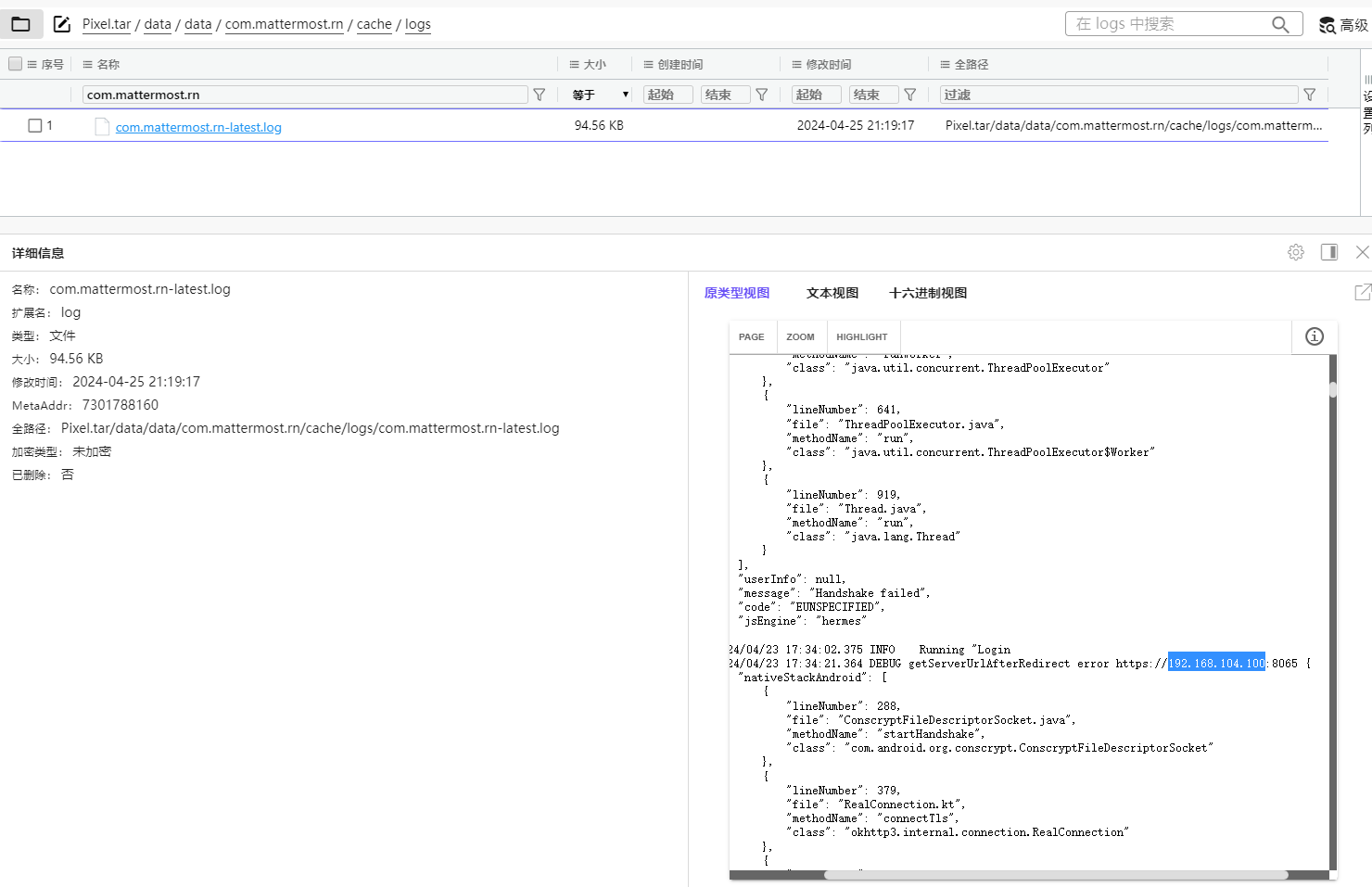Click the edit path pencil icon
This screenshot has width=1372, height=887.
point(62,24)
